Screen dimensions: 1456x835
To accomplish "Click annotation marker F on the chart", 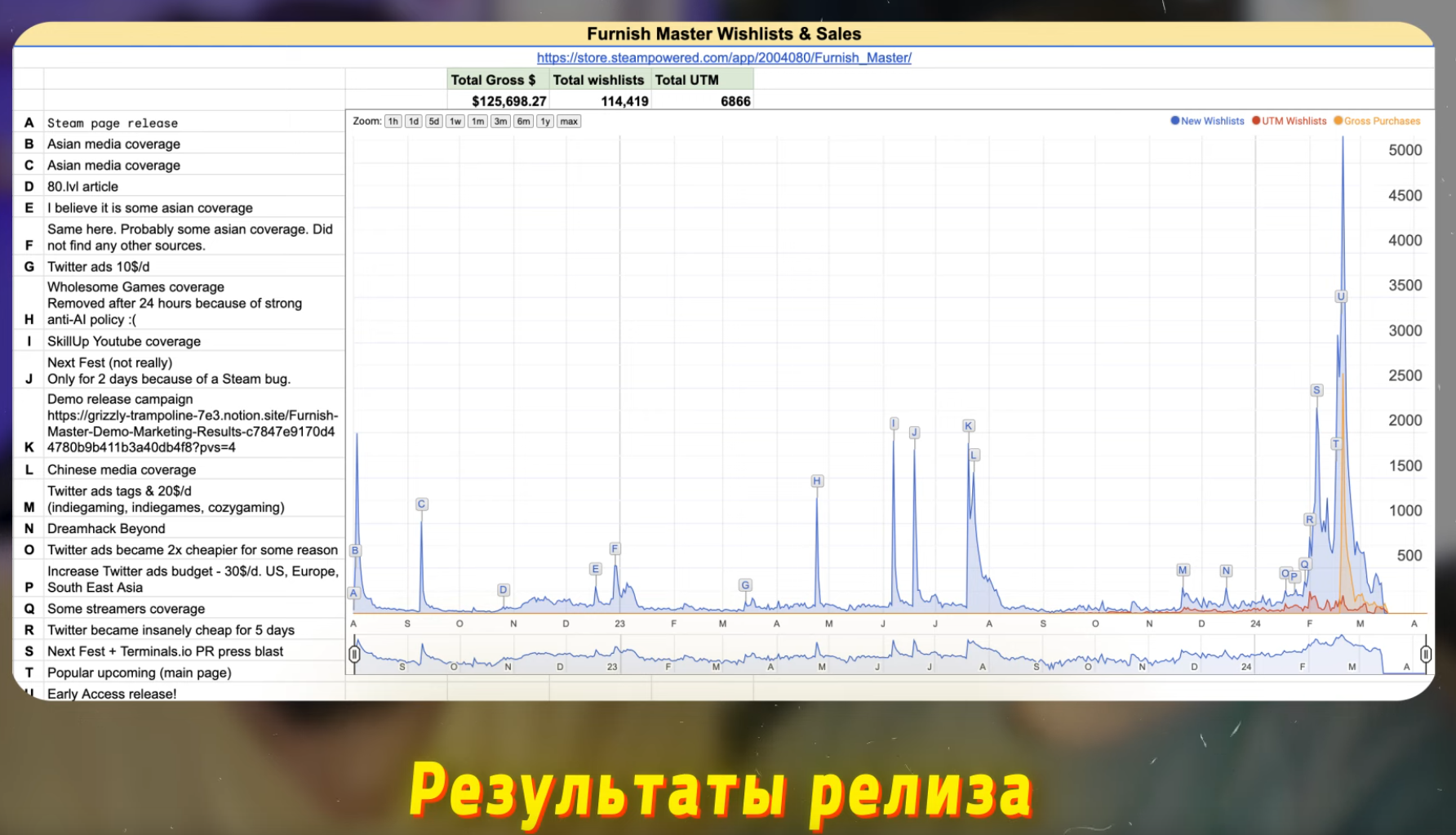I will 615,549.
